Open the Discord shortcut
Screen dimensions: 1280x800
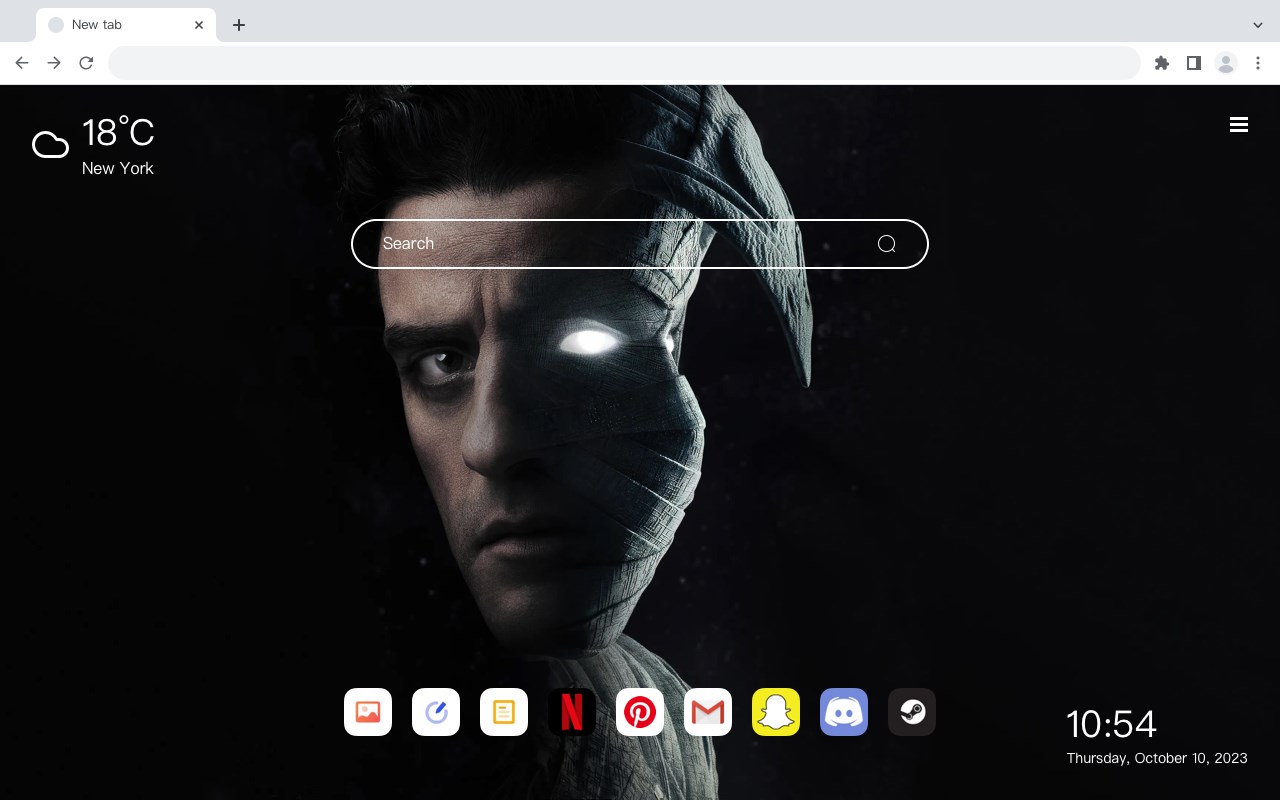[x=844, y=712]
